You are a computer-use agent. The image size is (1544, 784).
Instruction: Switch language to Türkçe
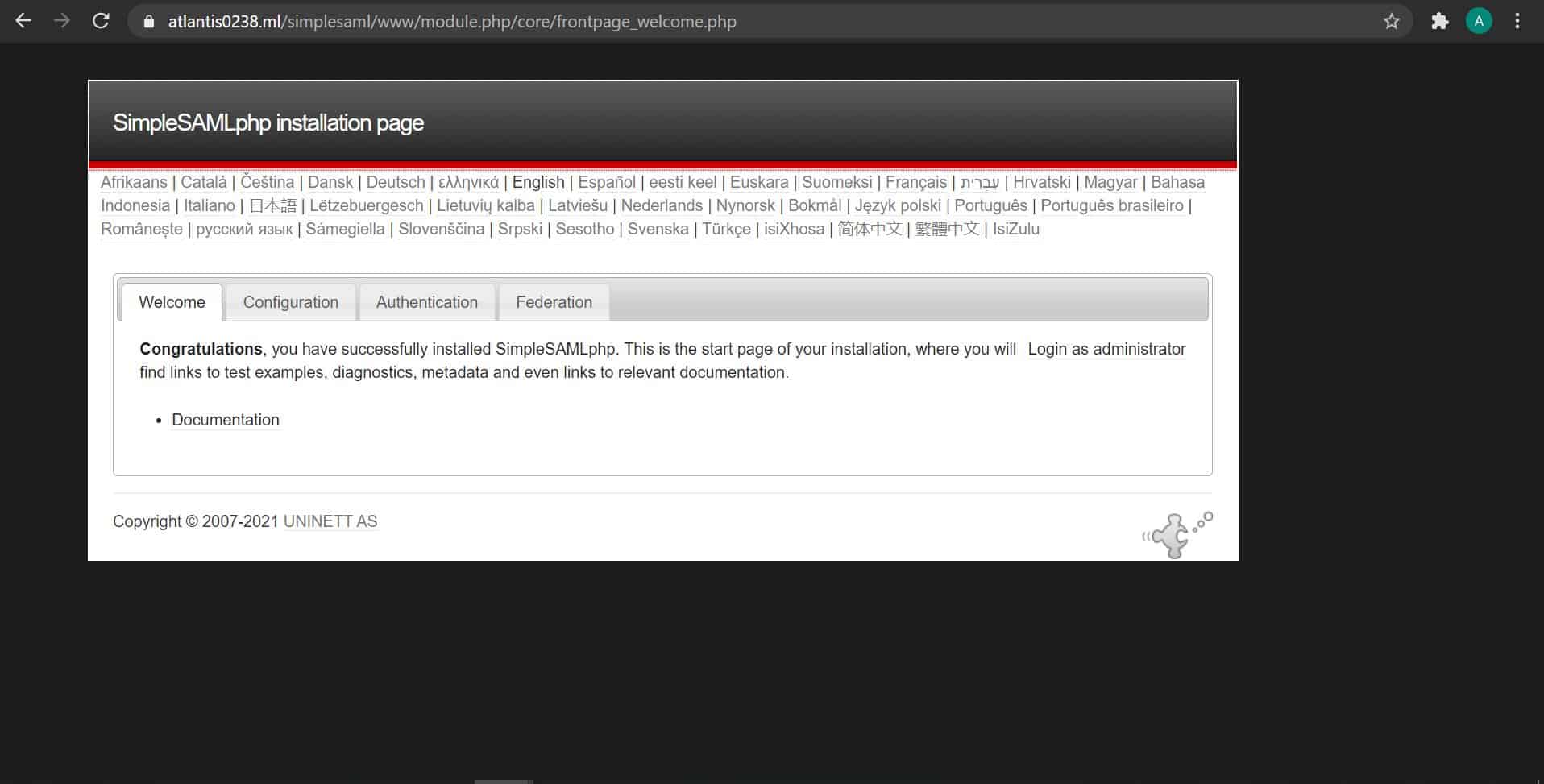[x=726, y=229]
